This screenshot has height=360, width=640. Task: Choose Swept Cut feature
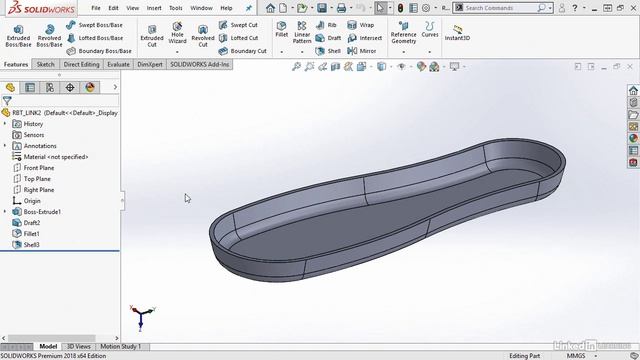(x=238, y=25)
